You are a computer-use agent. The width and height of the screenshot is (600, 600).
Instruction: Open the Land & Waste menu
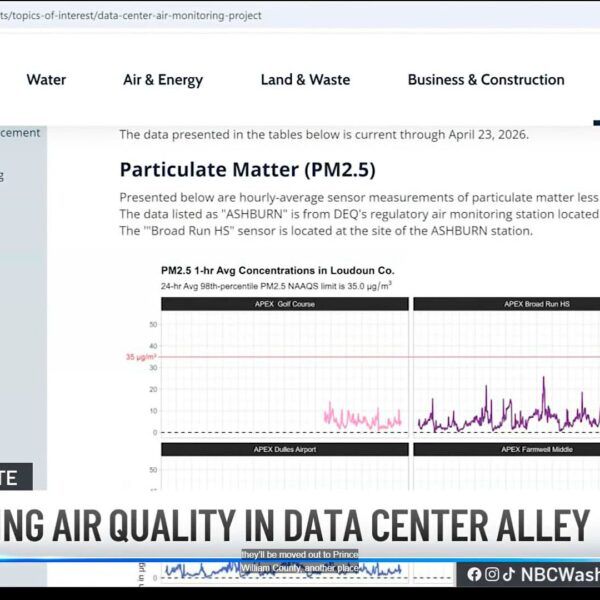click(x=305, y=80)
